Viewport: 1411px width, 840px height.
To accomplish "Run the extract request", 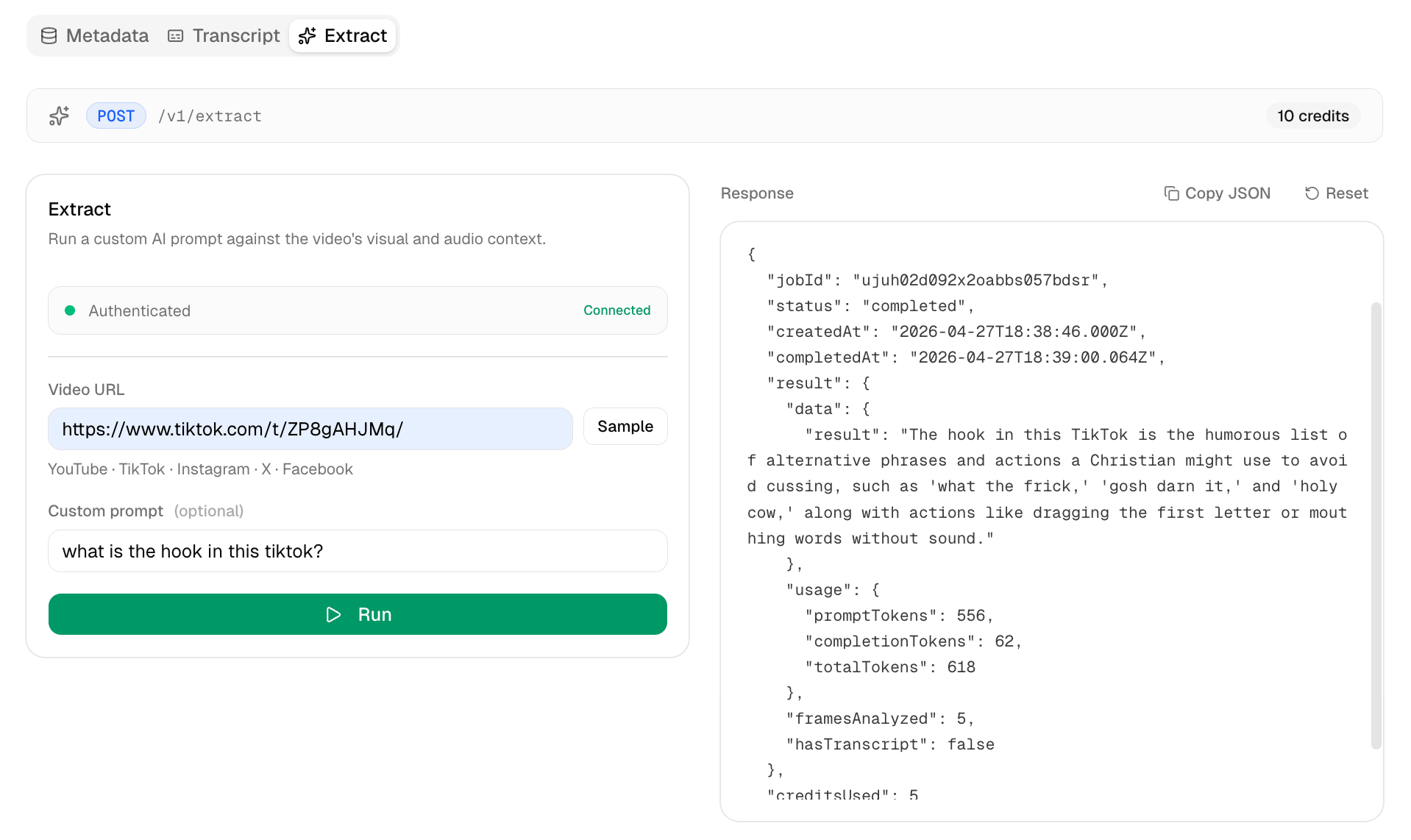I will 358,614.
